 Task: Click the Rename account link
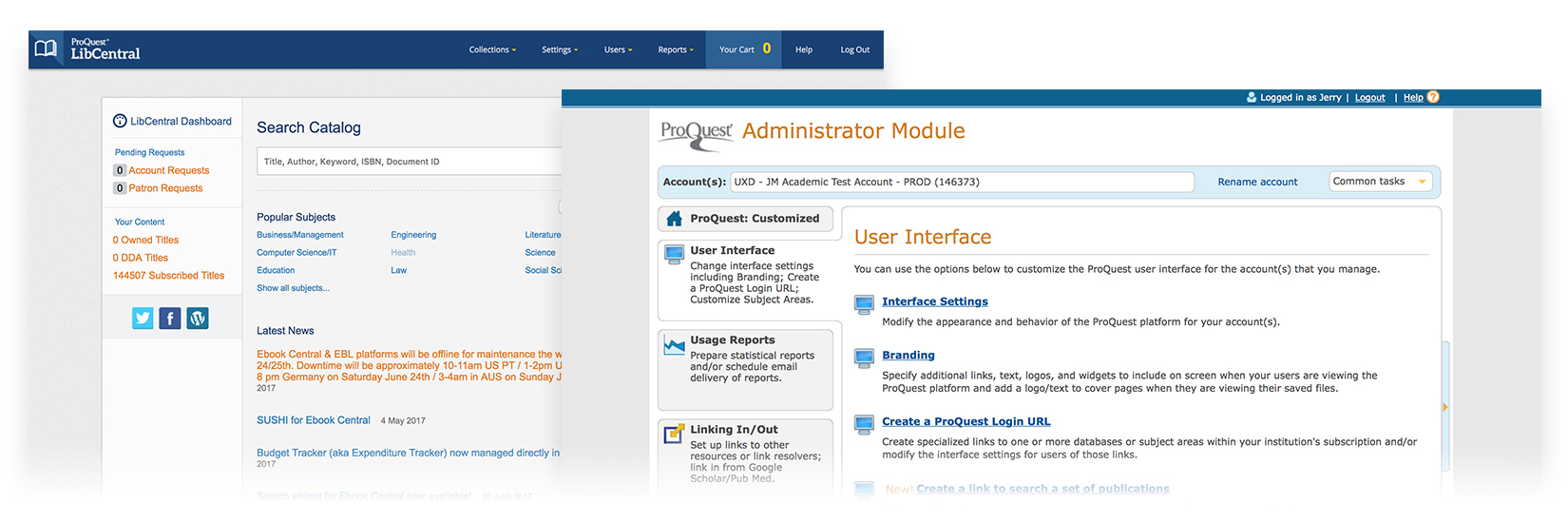coord(1257,182)
